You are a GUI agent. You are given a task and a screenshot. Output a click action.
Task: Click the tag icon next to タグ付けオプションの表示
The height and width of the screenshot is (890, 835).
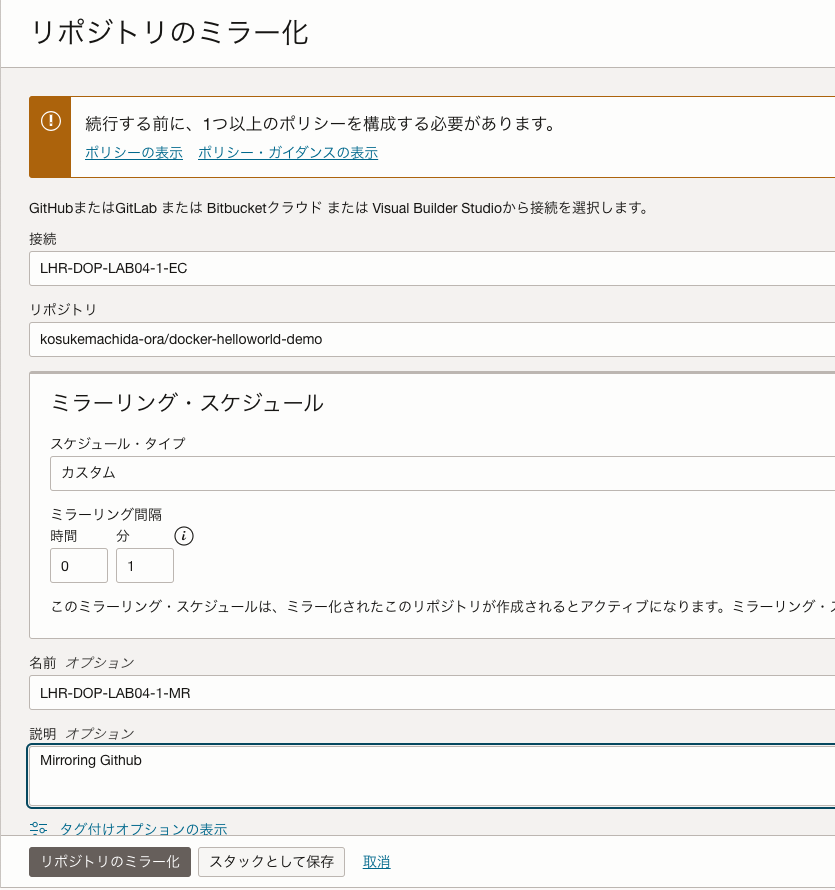pyautogui.click(x=38, y=828)
